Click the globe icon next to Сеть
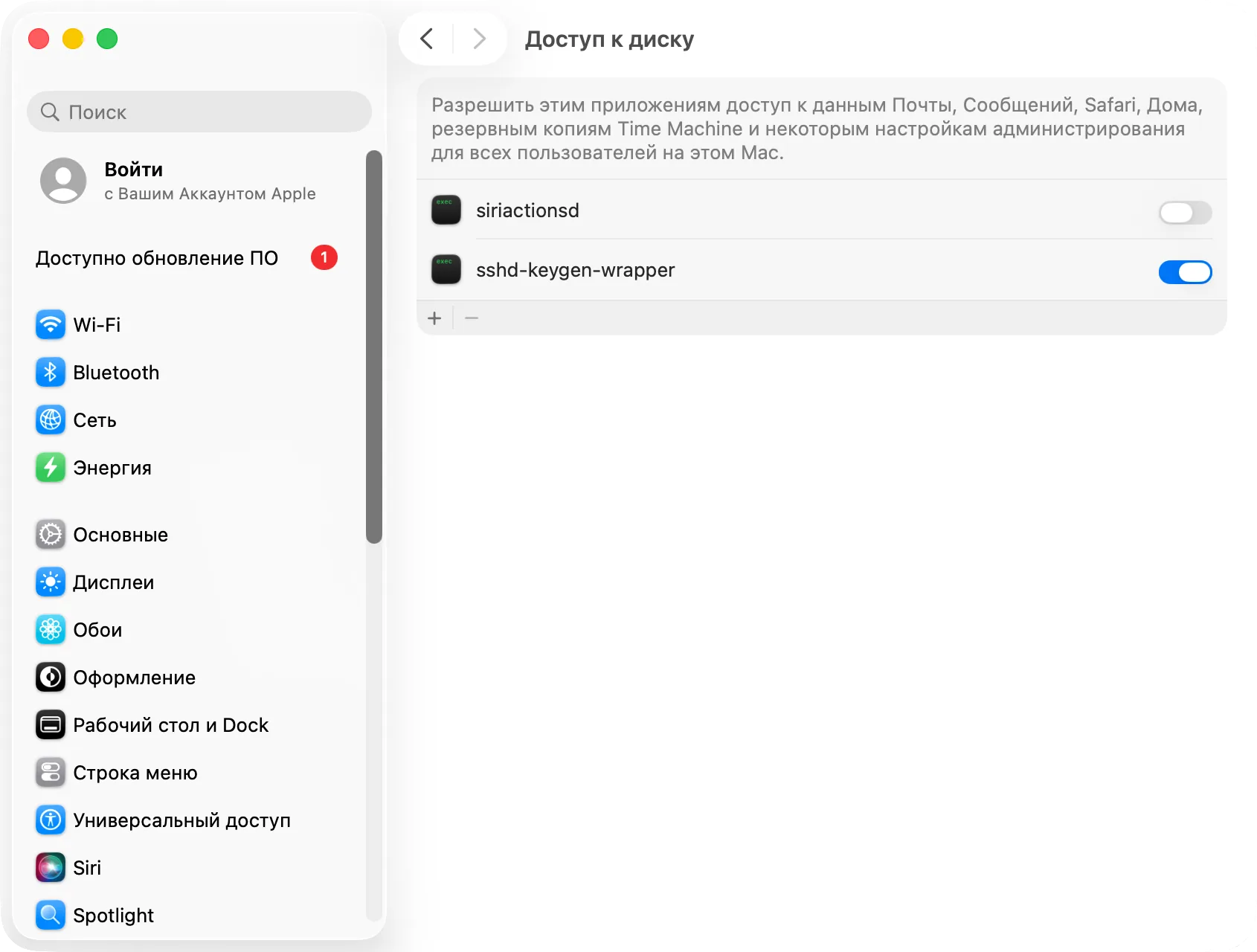 tap(51, 419)
